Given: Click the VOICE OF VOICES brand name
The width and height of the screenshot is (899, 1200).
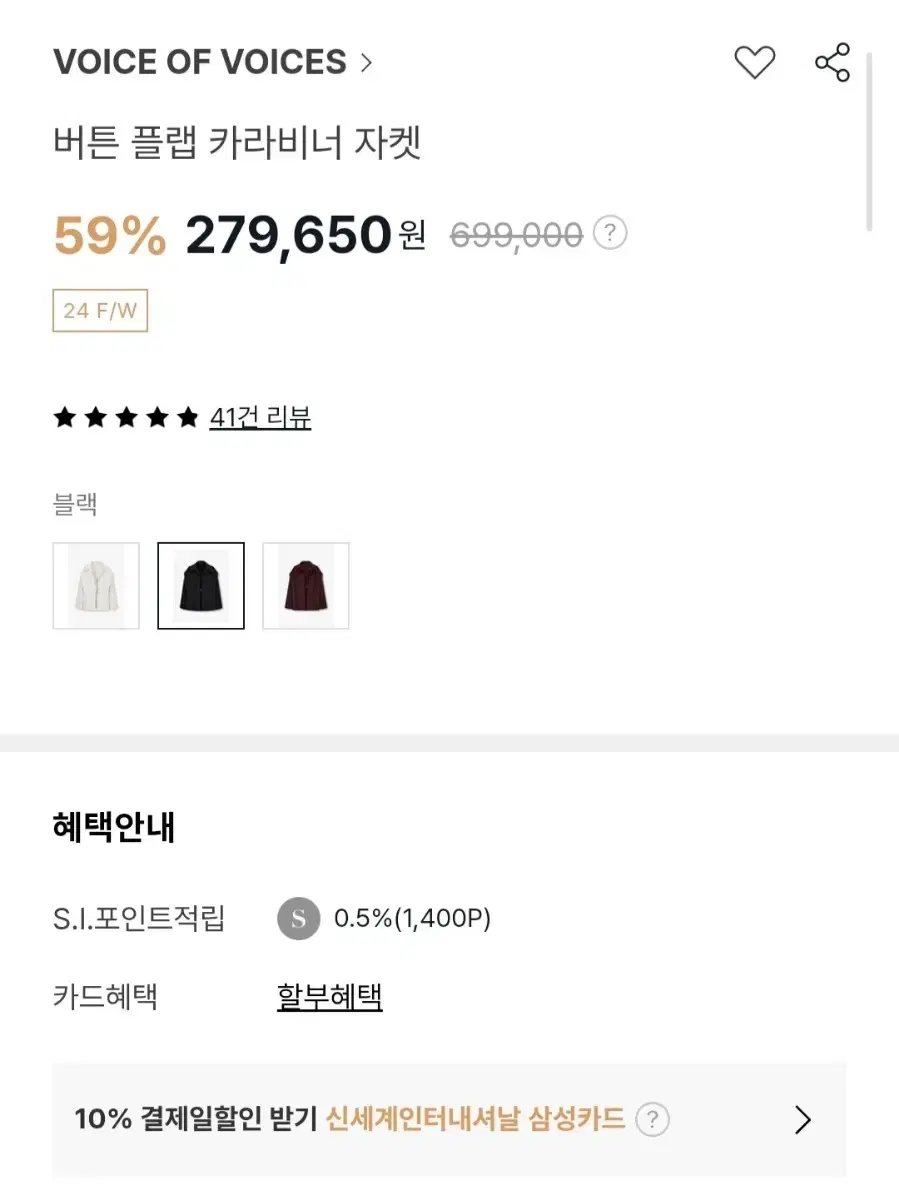Looking at the screenshot, I should click(x=200, y=63).
